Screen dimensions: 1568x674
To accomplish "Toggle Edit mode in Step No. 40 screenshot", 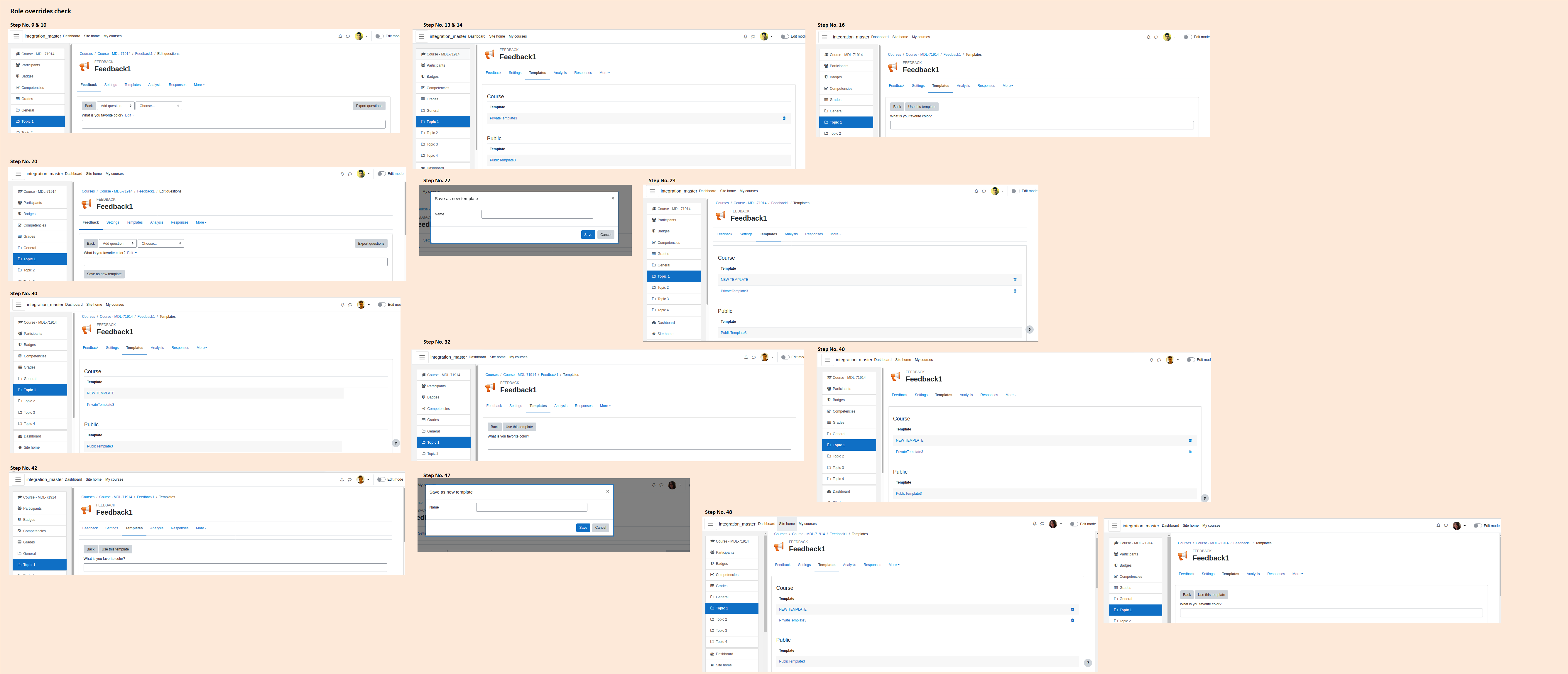I will pyautogui.click(x=1191, y=360).
